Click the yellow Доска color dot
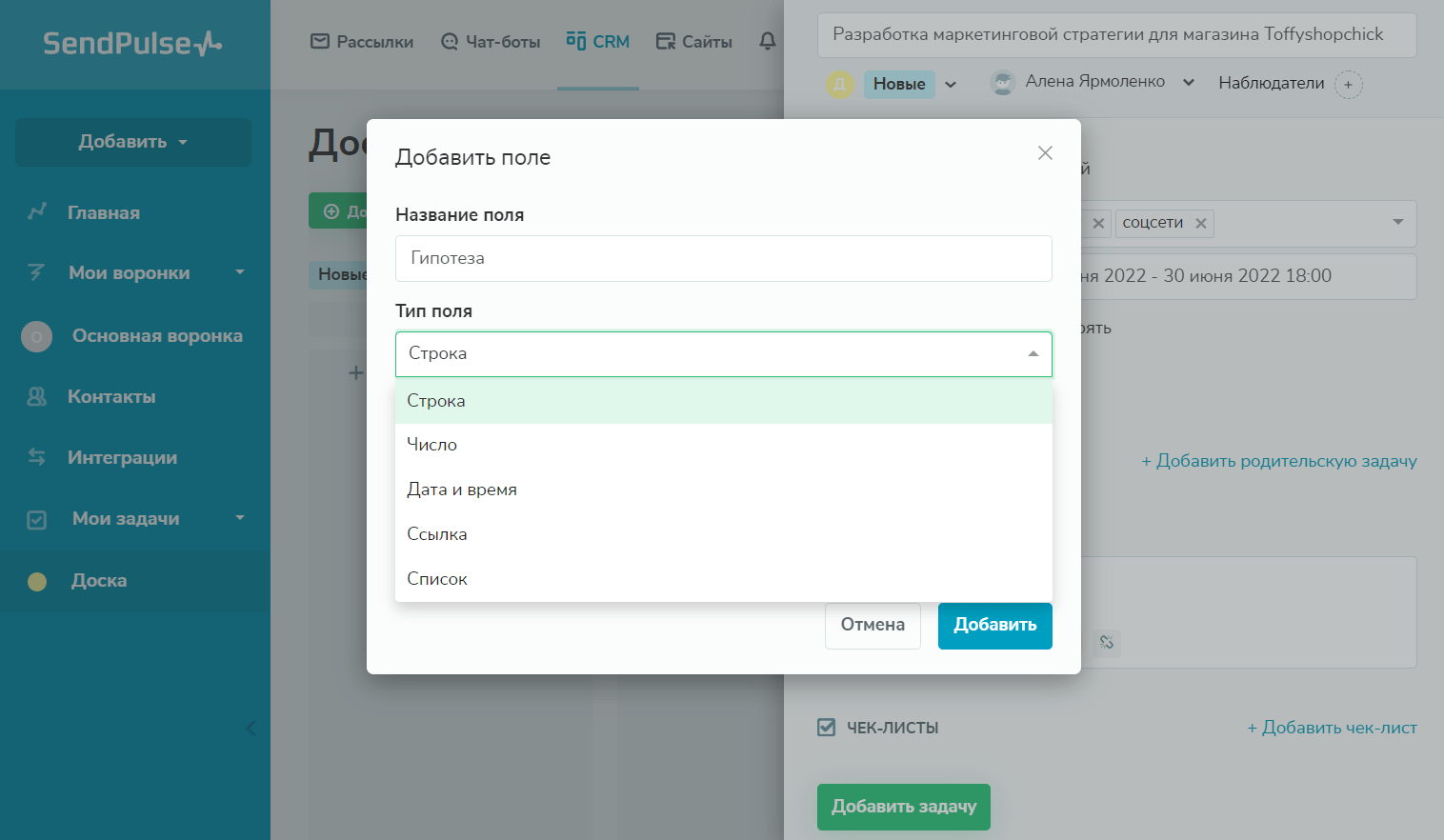This screenshot has height=840, width=1444. coord(37,581)
